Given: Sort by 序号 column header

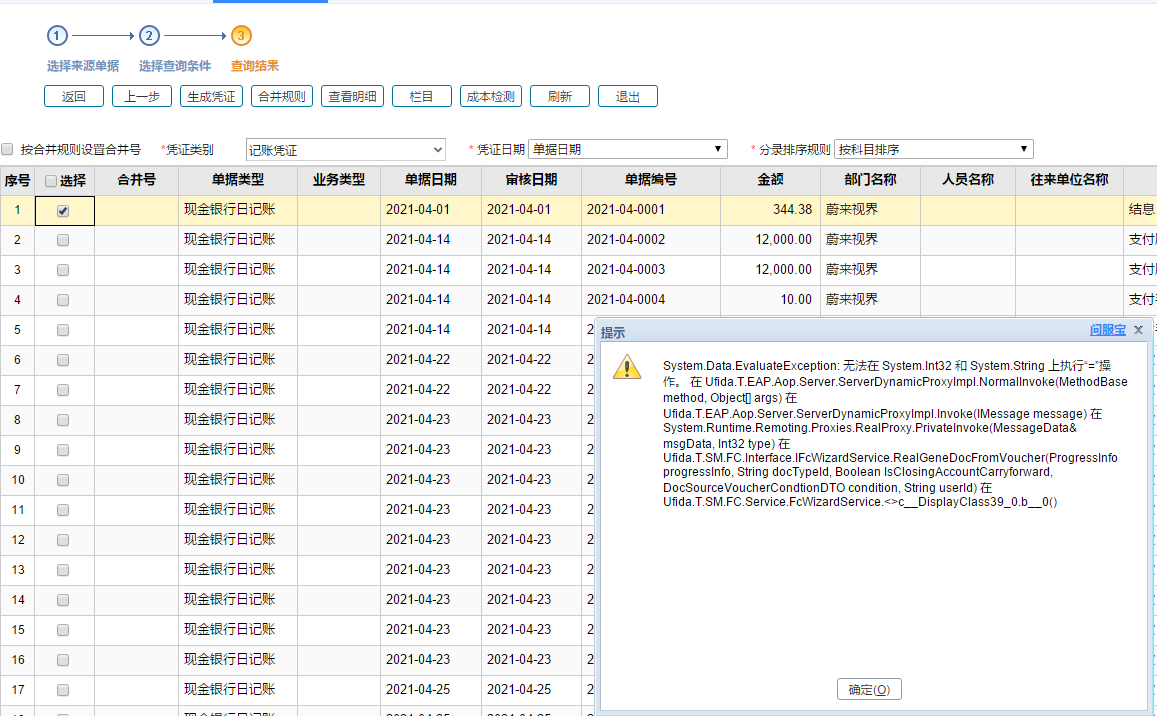Looking at the screenshot, I should point(18,180).
